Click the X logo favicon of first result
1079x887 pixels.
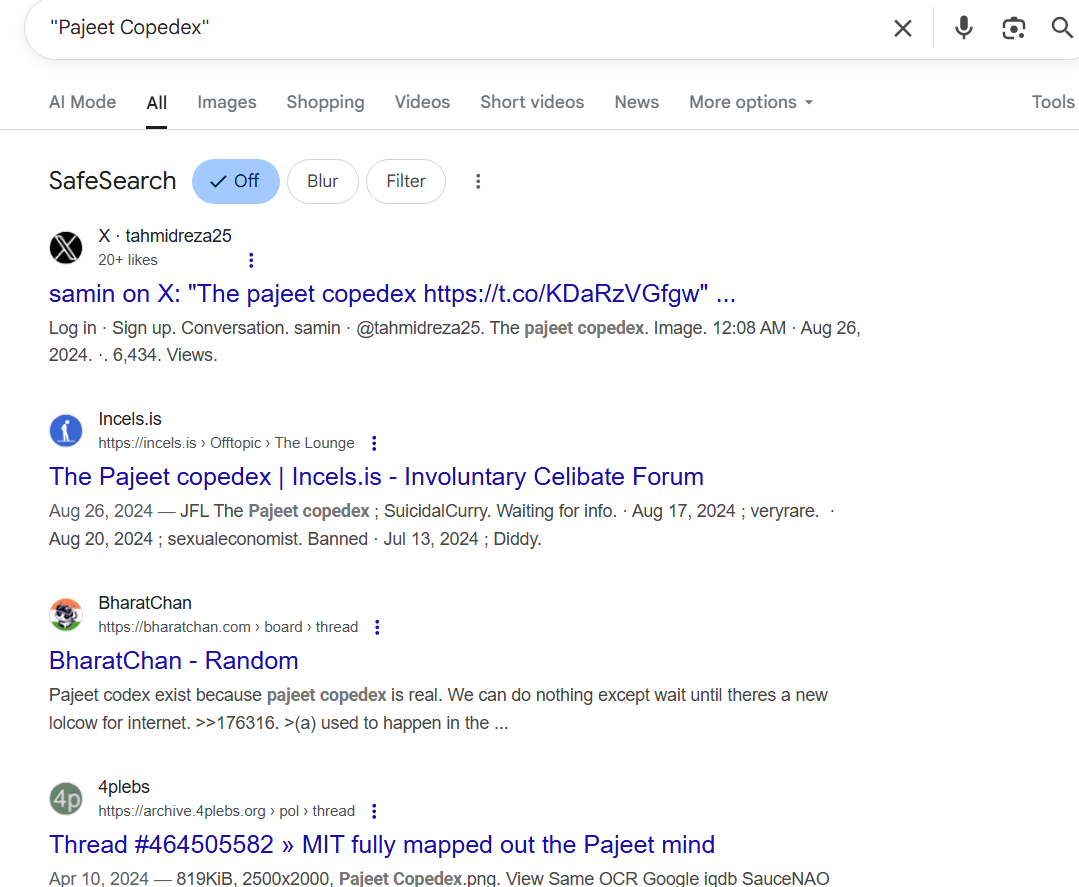click(x=66, y=247)
